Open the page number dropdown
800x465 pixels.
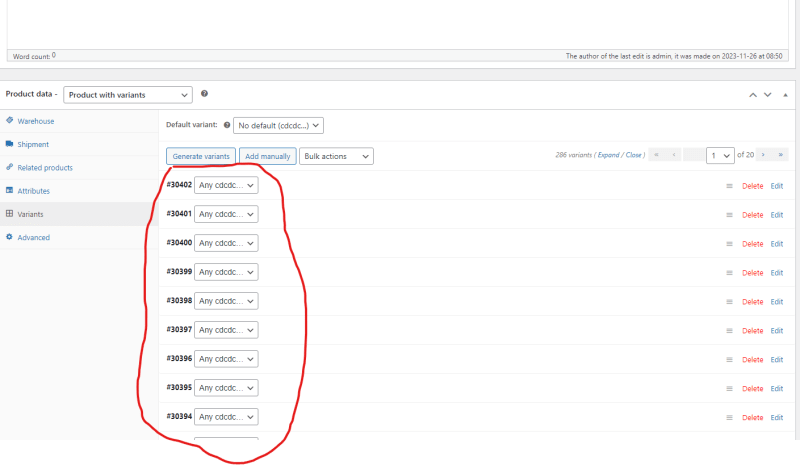coord(720,155)
